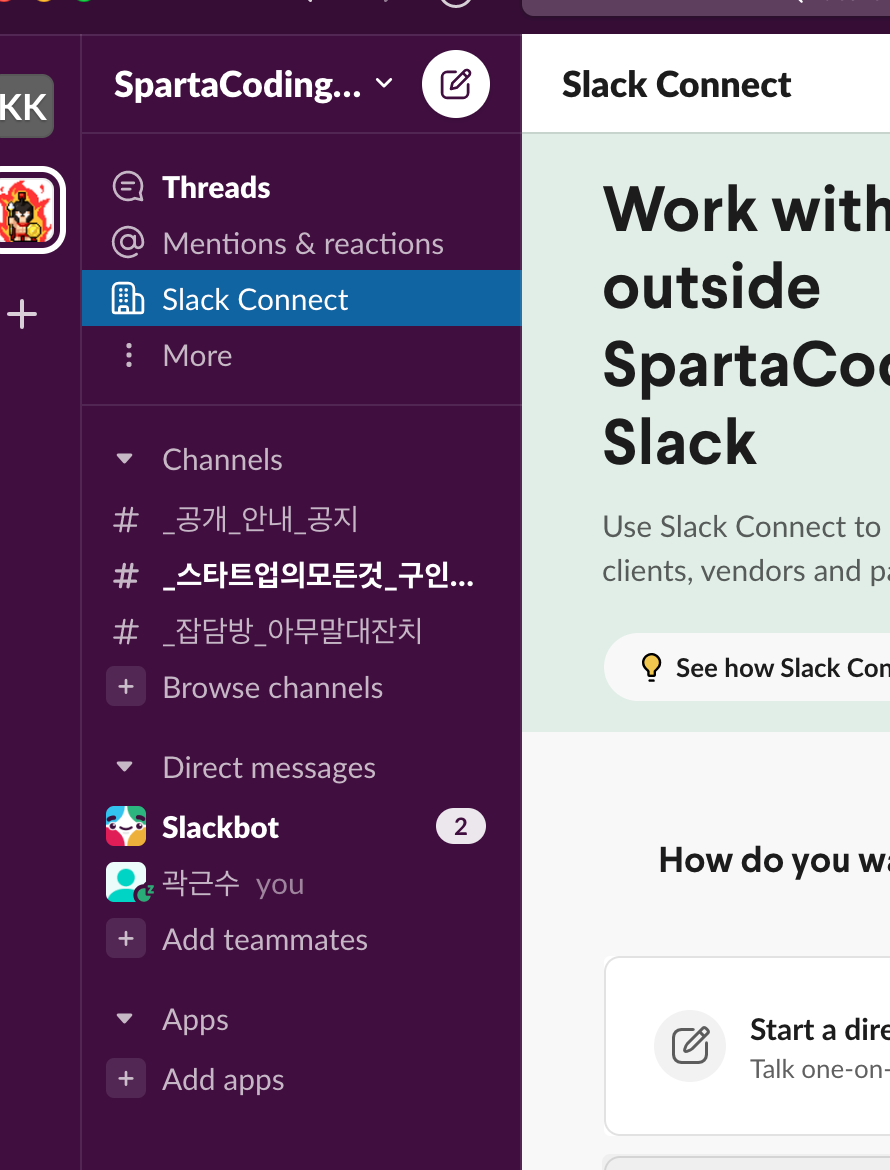Click the Start a direct message card

click(x=747, y=1046)
